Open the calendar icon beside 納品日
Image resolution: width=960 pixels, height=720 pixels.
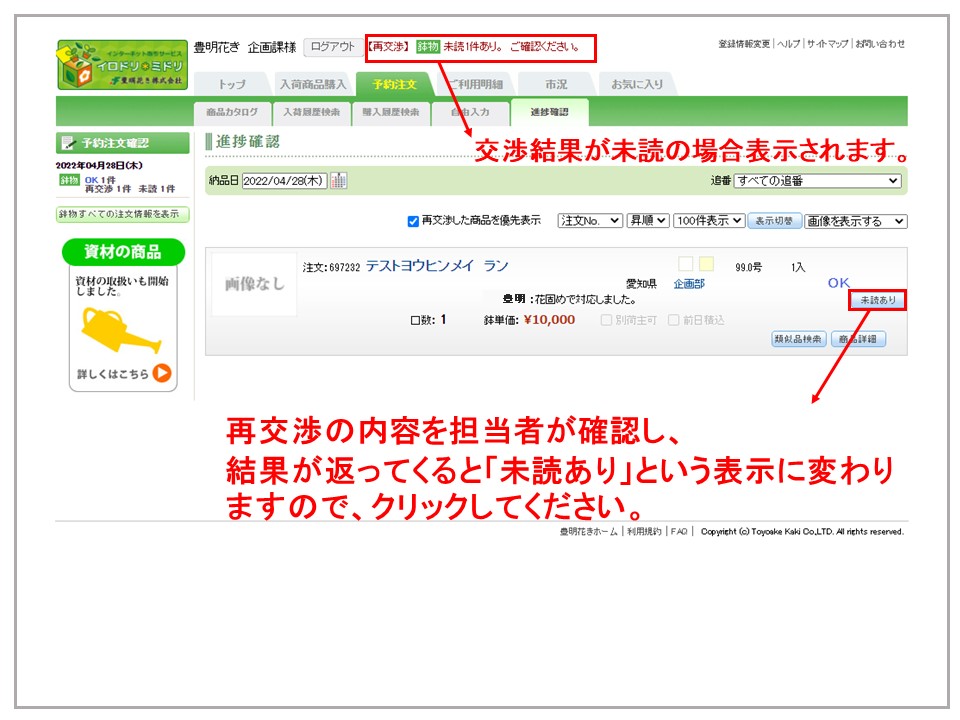click(338, 181)
